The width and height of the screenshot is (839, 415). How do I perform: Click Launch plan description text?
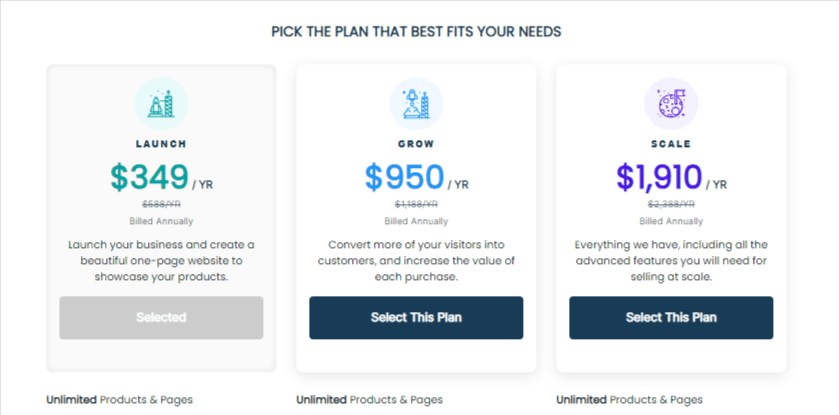click(x=161, y=261)
